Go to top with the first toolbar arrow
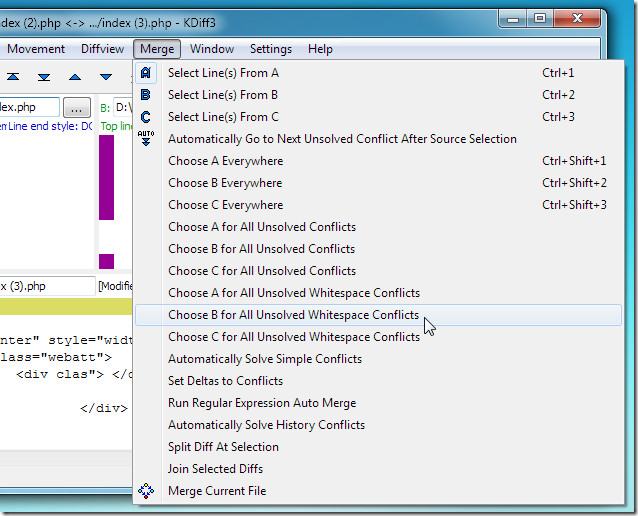 [13, 77]
